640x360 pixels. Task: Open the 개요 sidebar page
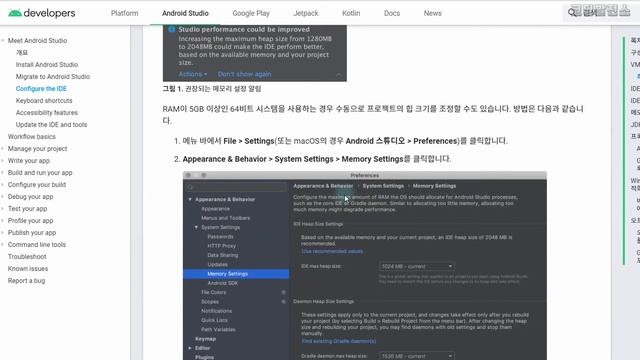point(22,53)
